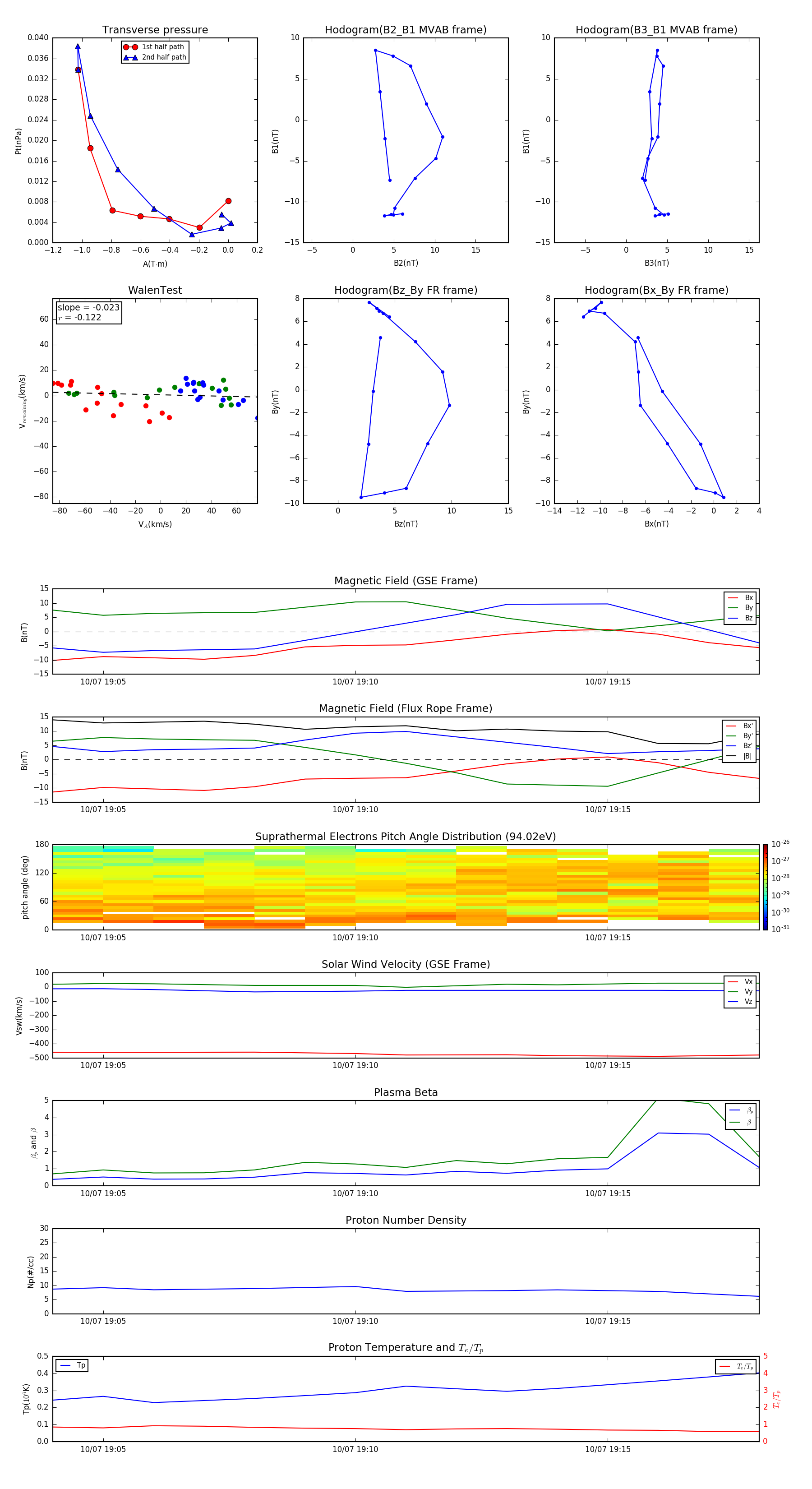This screenshot has height=1489, width=812.
Task: Select the "r = -0.122" annotation
Action: click(x=79, y=317)
